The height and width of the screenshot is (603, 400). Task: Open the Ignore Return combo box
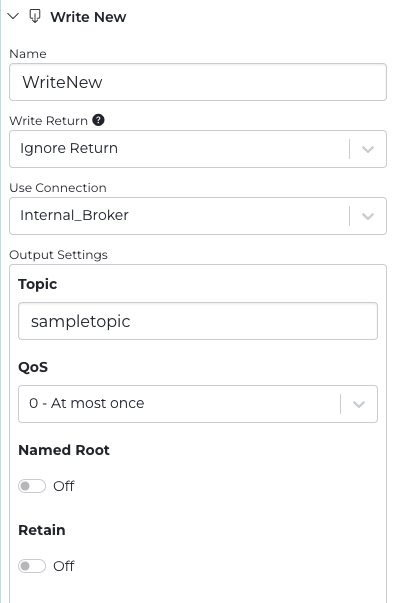tap(198, 149)
